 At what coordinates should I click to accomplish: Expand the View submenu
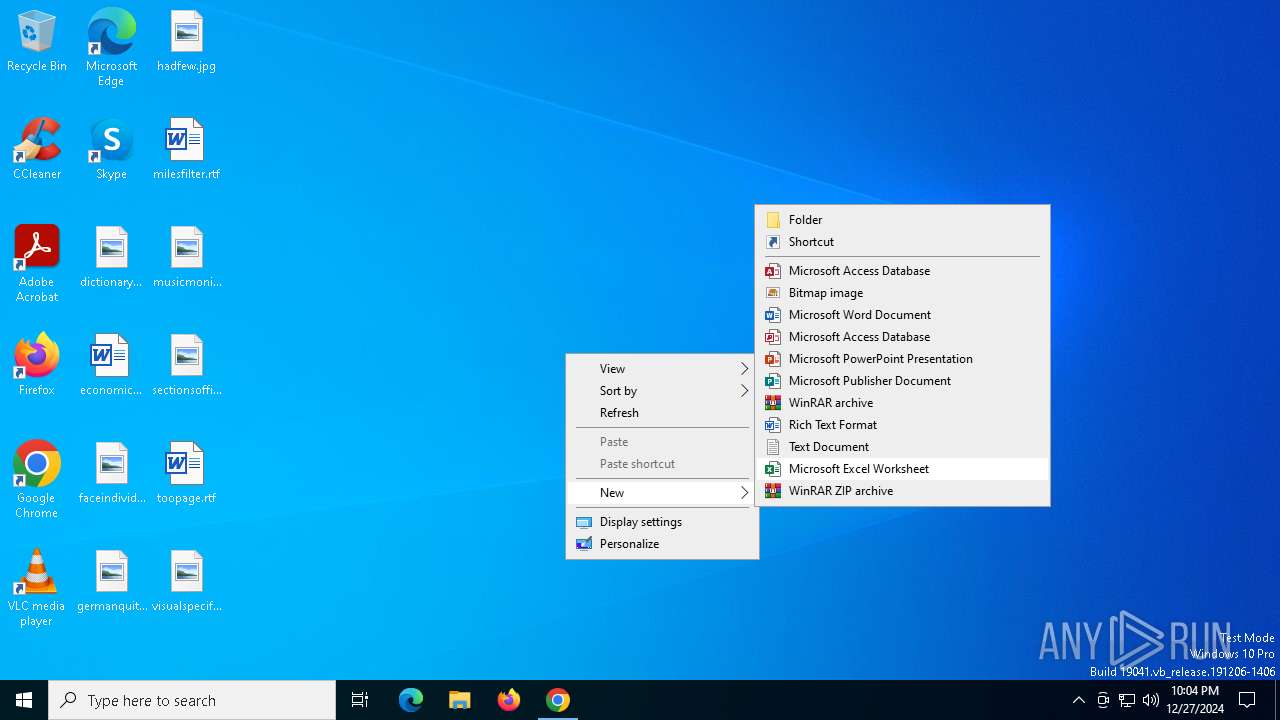tap(663, 369)
